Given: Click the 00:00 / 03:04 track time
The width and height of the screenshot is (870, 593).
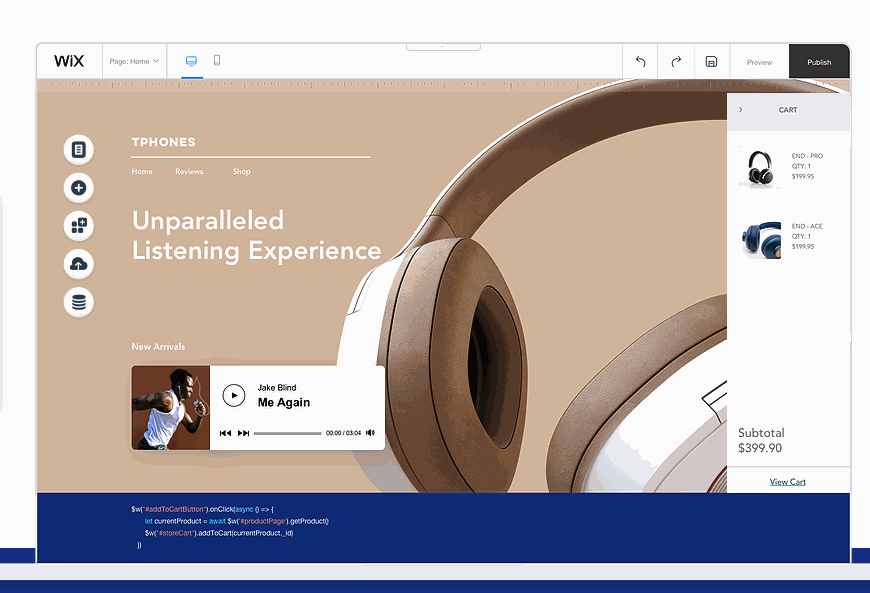Looking at the screenshot, I should pyautogui.click(x=343, y=433).
